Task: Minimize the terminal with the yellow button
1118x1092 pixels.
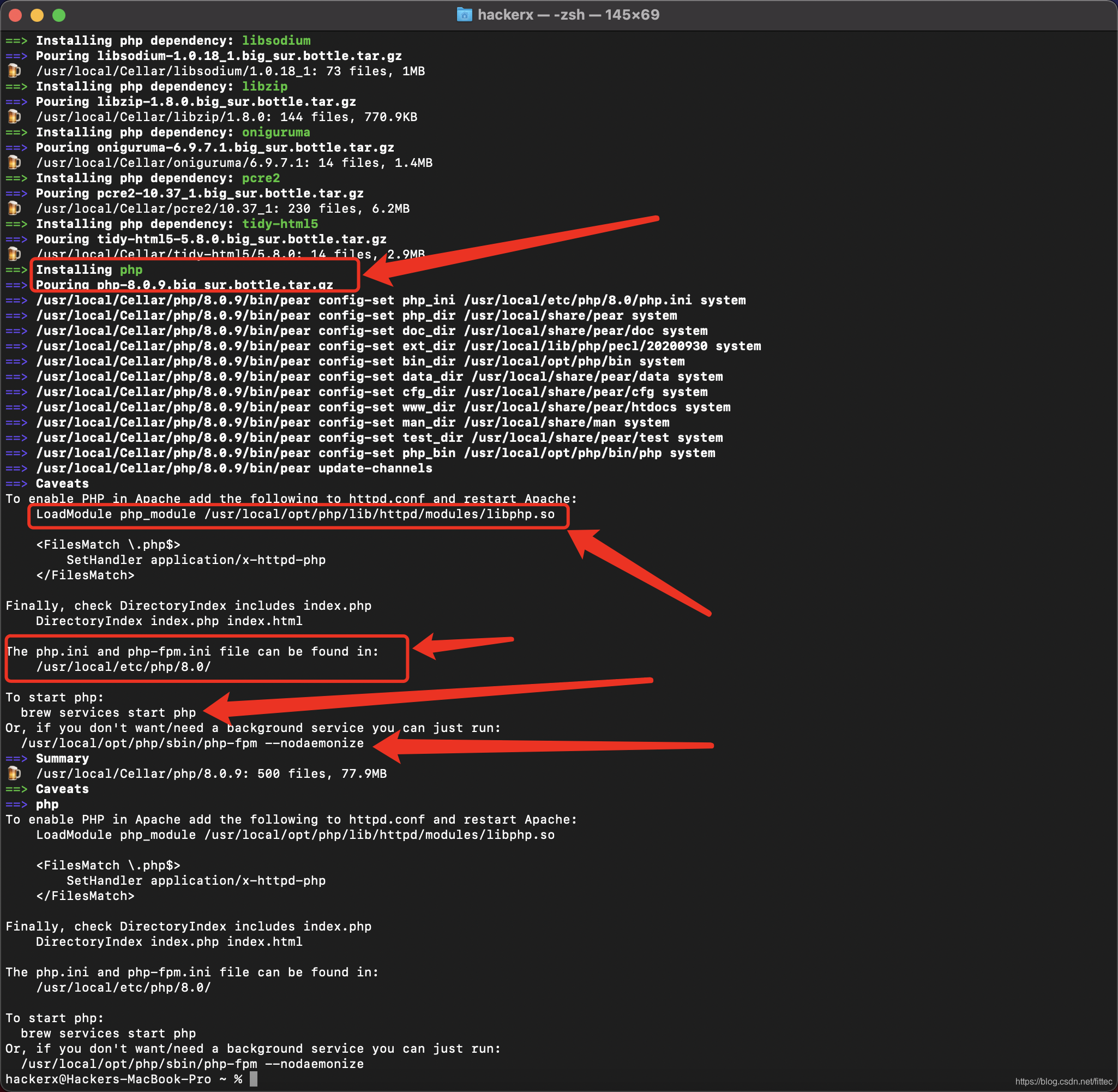Action: click(x=37, y=15)
